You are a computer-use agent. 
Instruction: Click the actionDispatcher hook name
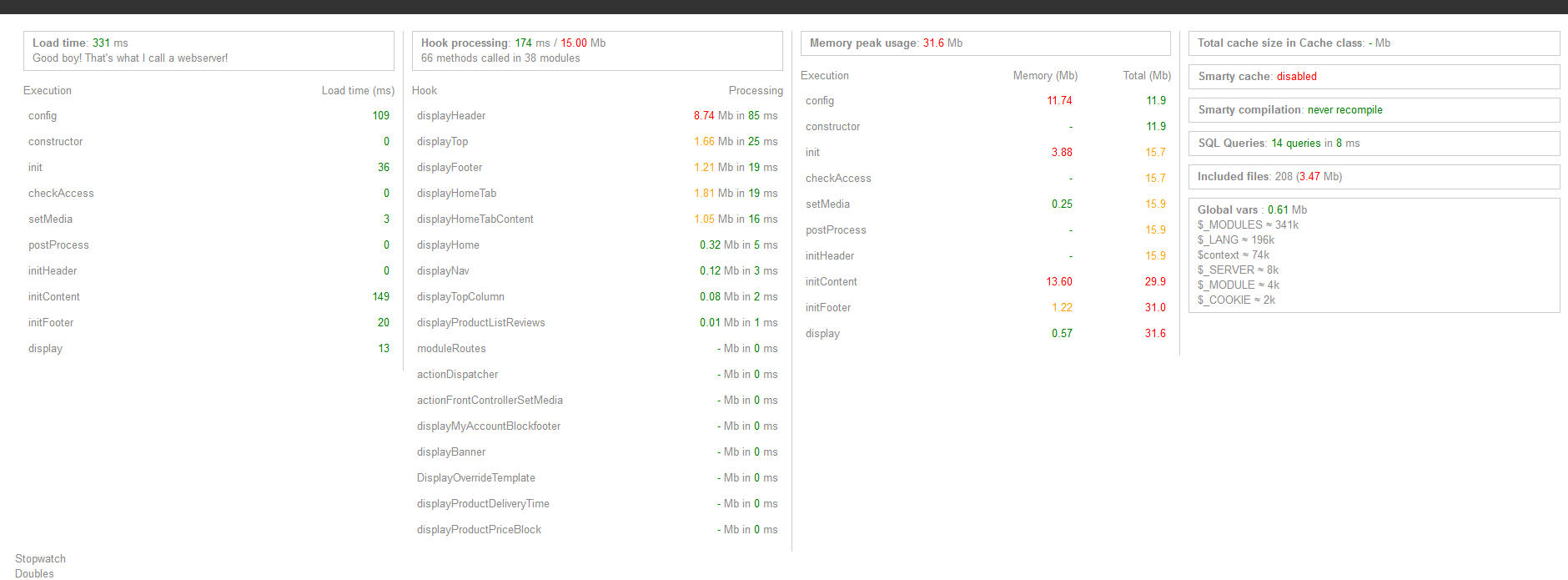pos(457,375)
